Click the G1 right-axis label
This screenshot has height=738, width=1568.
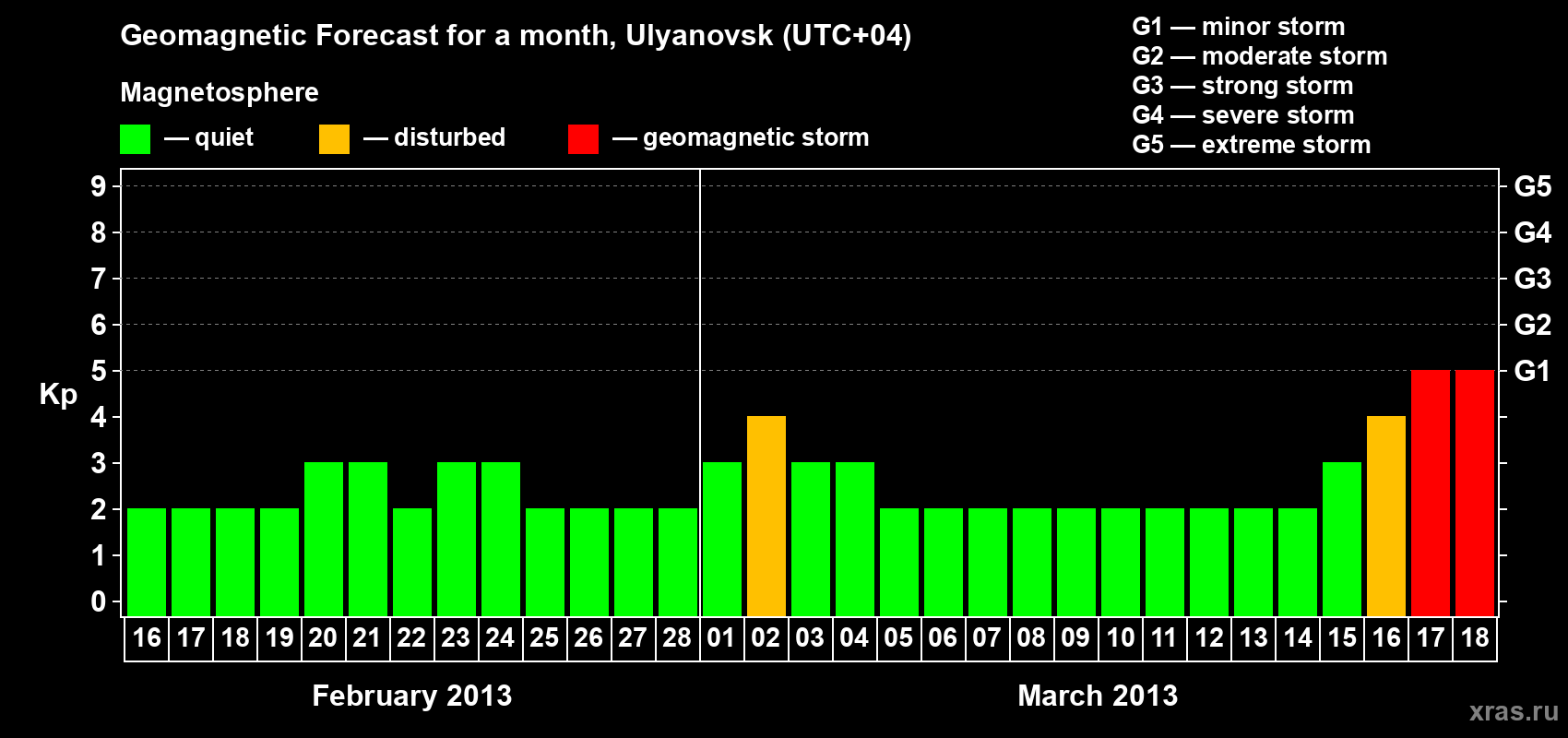[1532, 371]
